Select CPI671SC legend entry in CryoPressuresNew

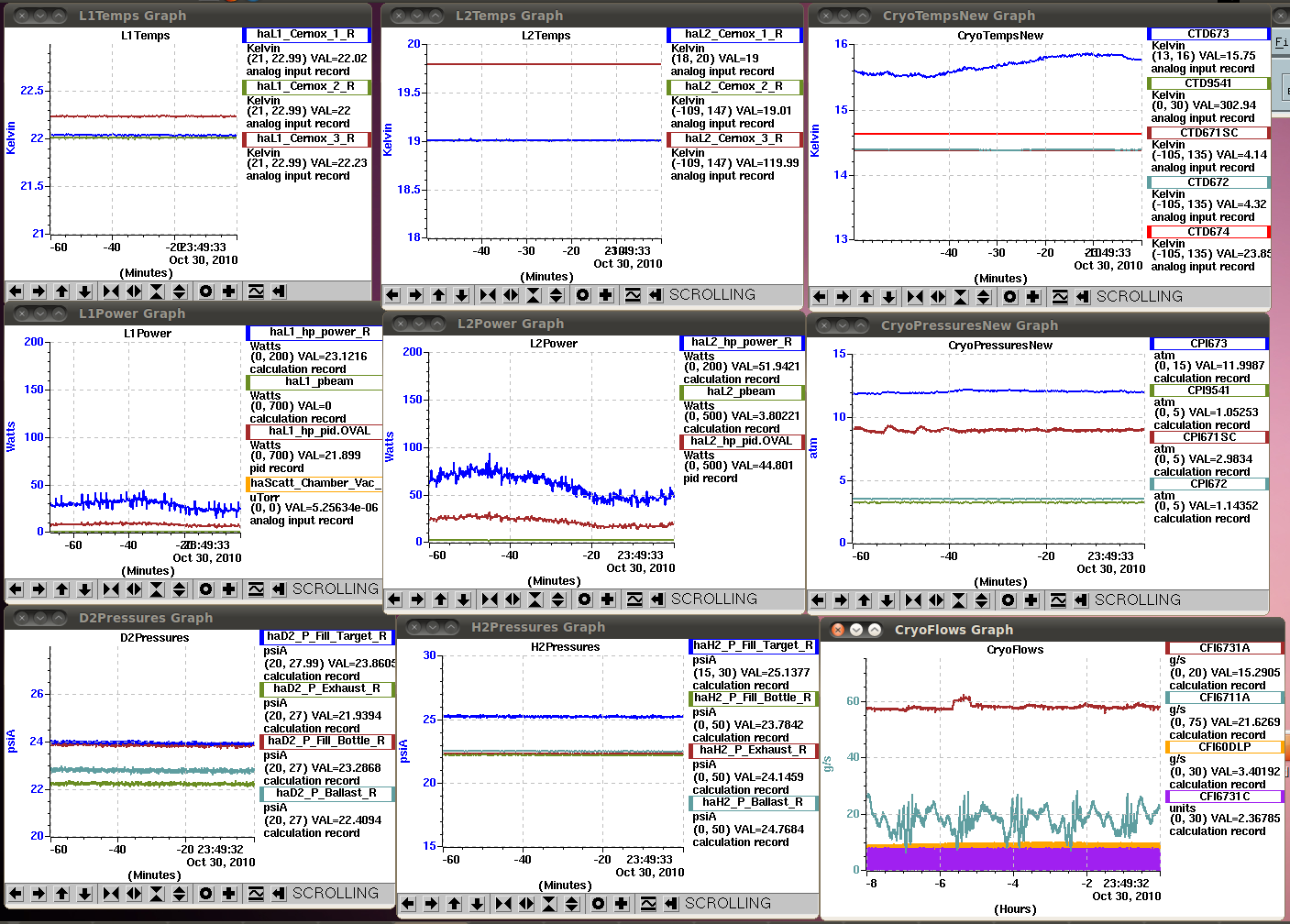pos(1209,437)
